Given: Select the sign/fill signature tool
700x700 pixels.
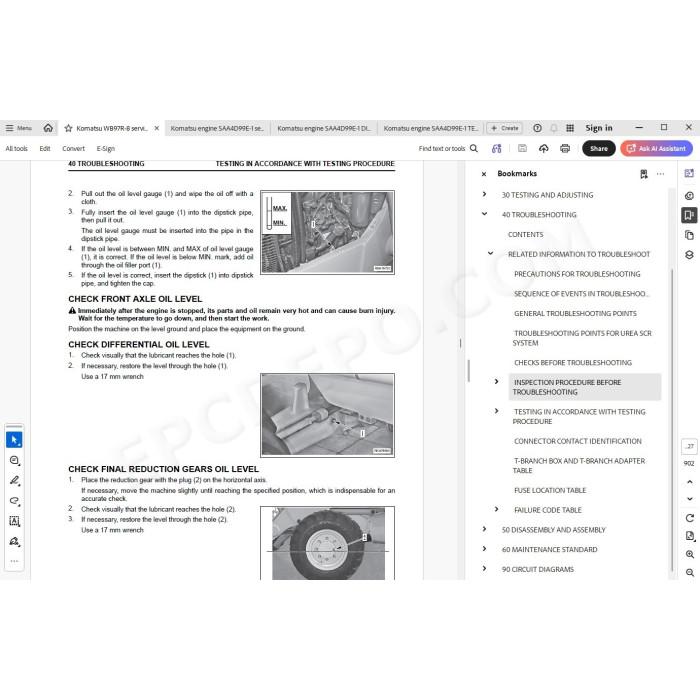Looking at the screenshot, I should [x=14, y=542].
